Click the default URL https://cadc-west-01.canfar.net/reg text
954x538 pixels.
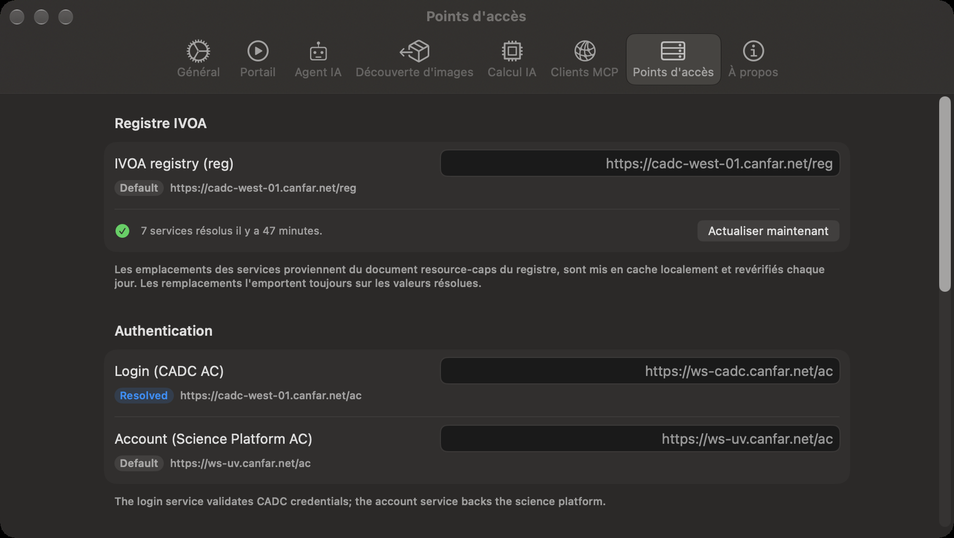[x=263, y=188]
